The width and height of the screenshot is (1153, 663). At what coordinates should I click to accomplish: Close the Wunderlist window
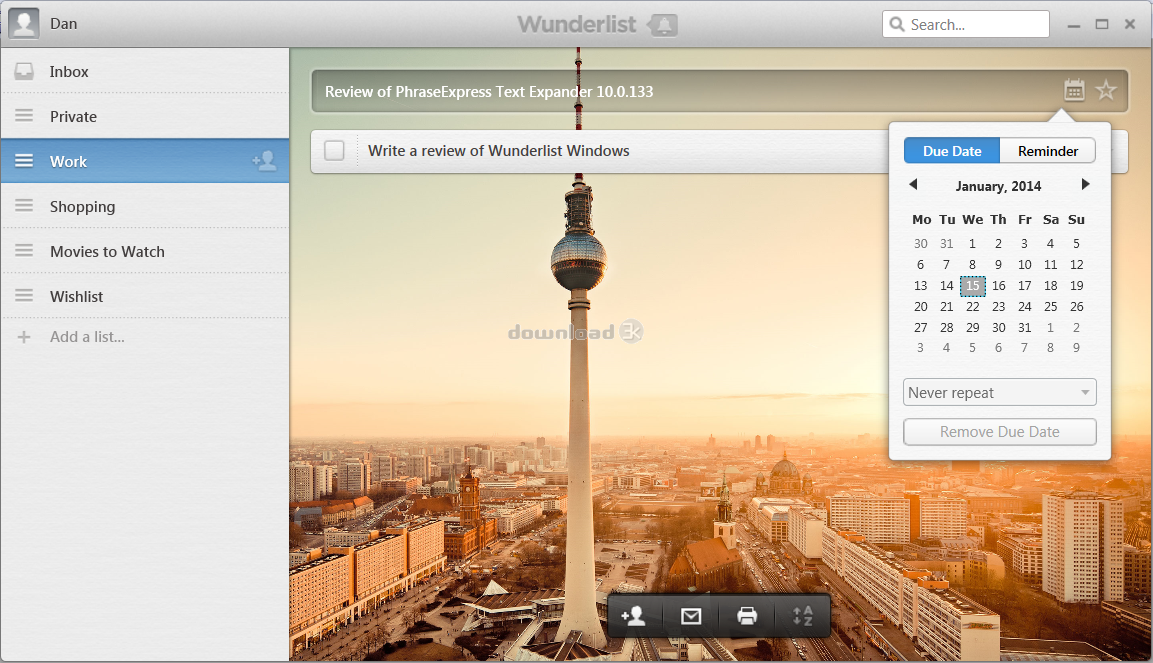[1130, 25]
